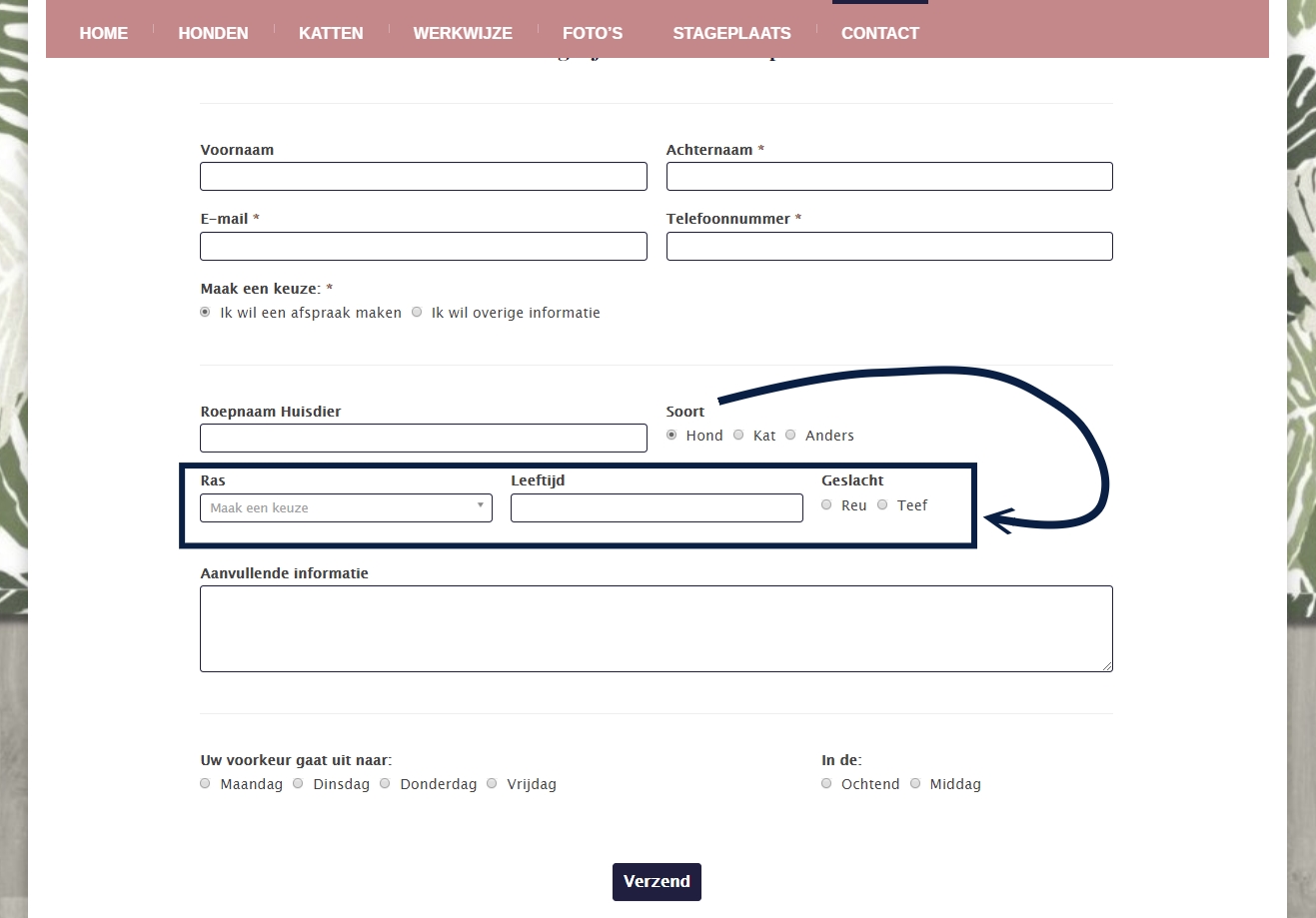Click the HOME navigation link

pos(104,33)
